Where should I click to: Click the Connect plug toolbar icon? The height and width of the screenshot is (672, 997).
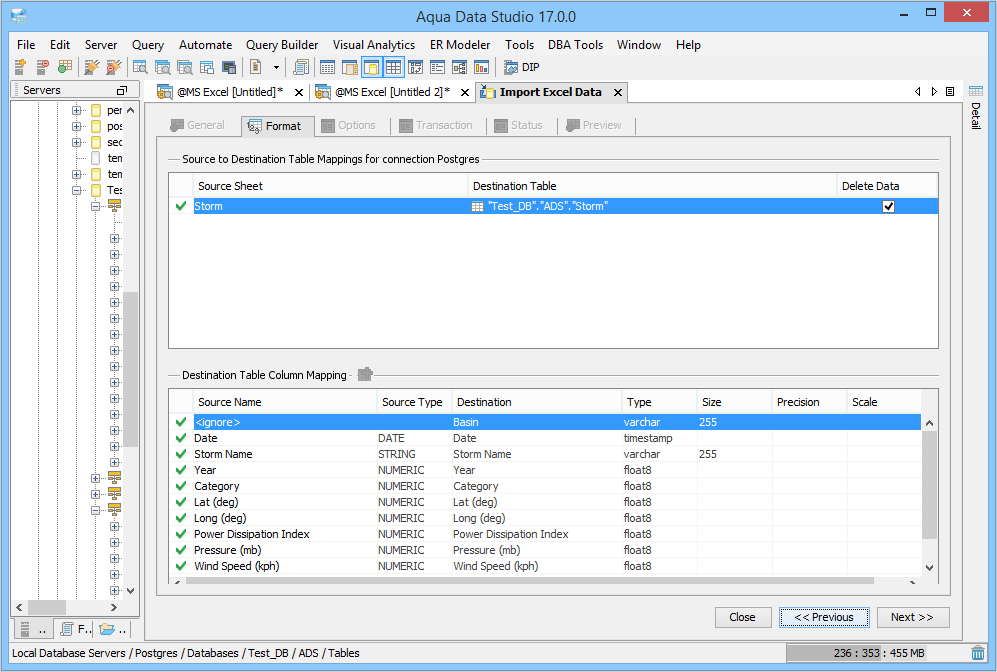pyautogui.click(x=92, y=67)
